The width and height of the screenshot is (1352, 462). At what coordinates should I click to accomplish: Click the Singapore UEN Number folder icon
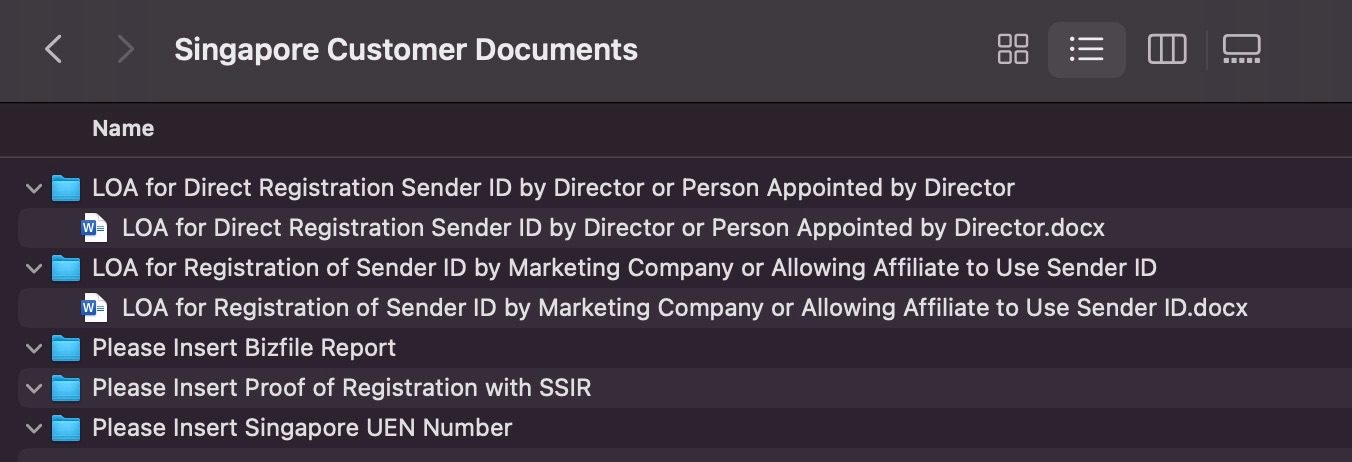(66, 428)
